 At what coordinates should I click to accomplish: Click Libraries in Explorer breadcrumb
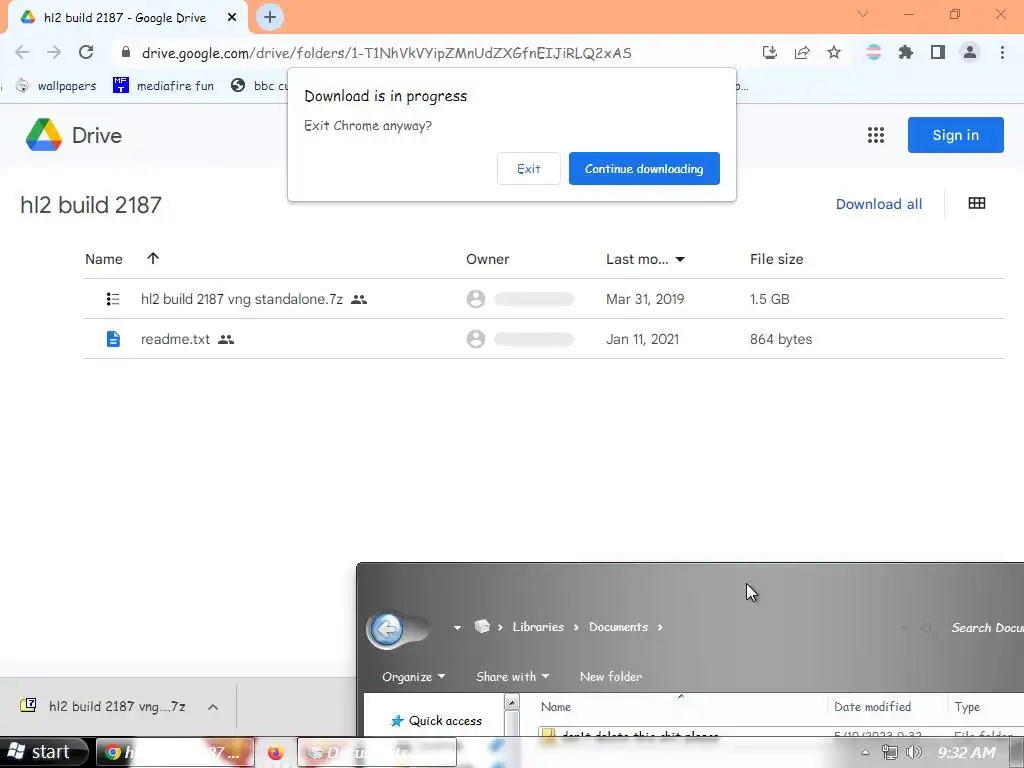[538, 627]
